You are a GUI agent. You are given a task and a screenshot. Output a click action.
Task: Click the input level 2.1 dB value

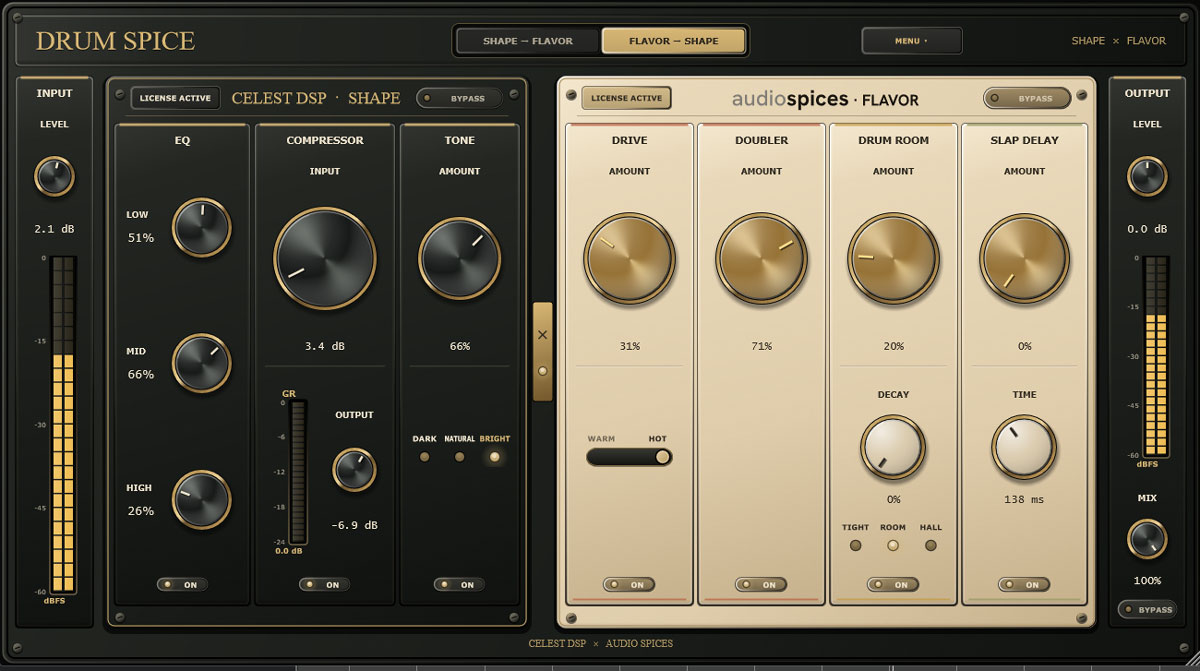coord(54,229)
